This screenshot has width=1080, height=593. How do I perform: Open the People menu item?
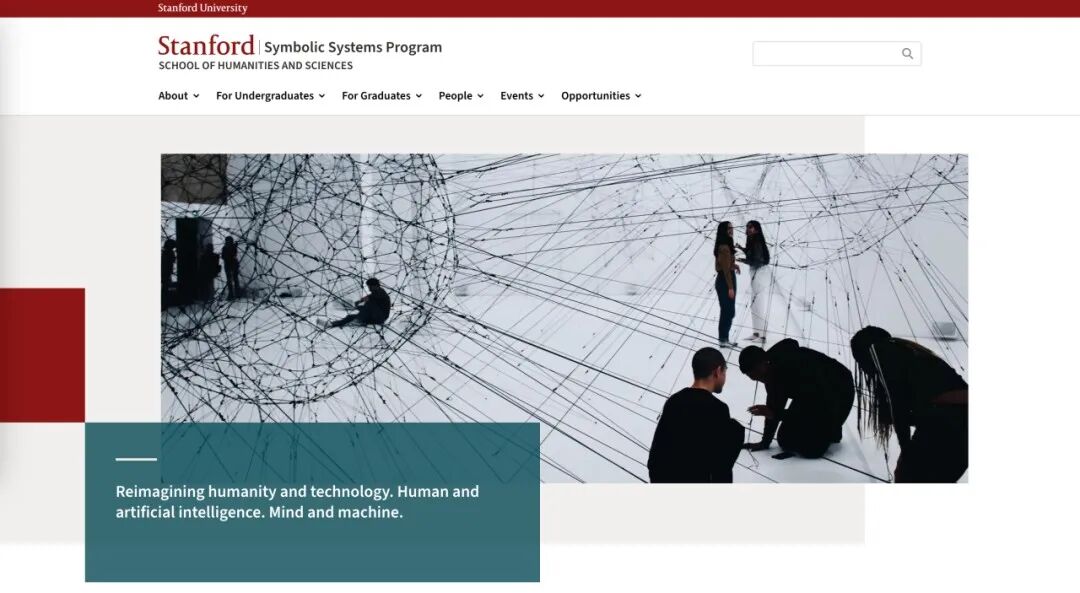coord(455,96)
